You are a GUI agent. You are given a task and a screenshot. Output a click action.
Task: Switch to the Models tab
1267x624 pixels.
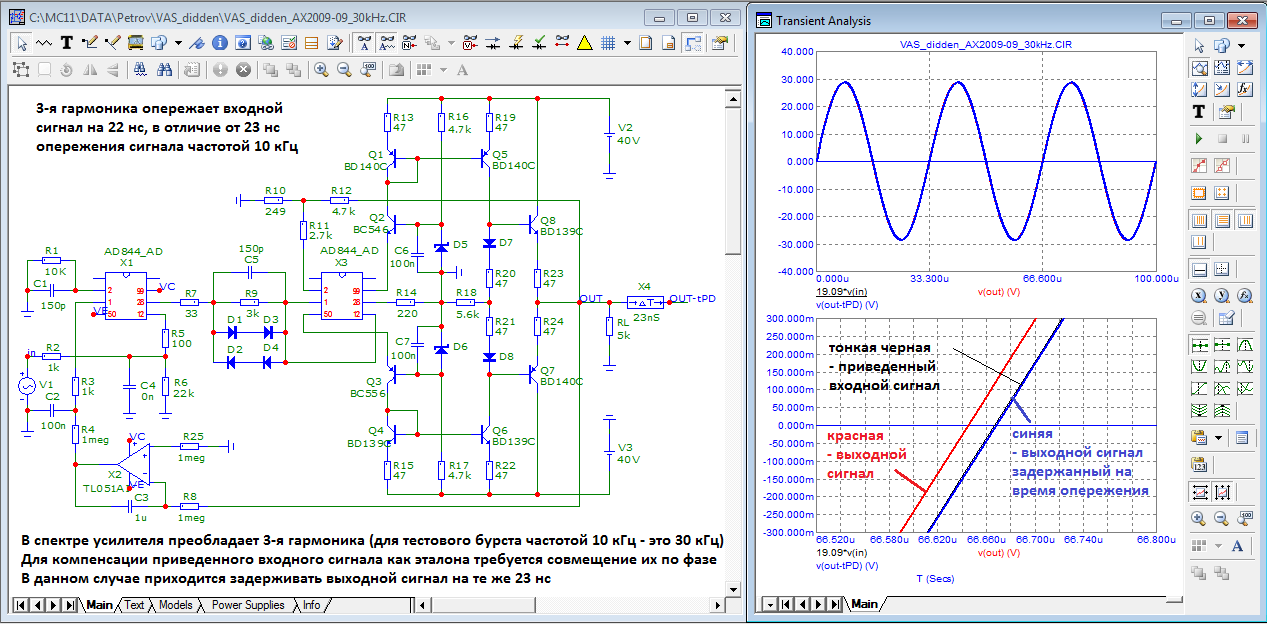(x=175, y=605)
